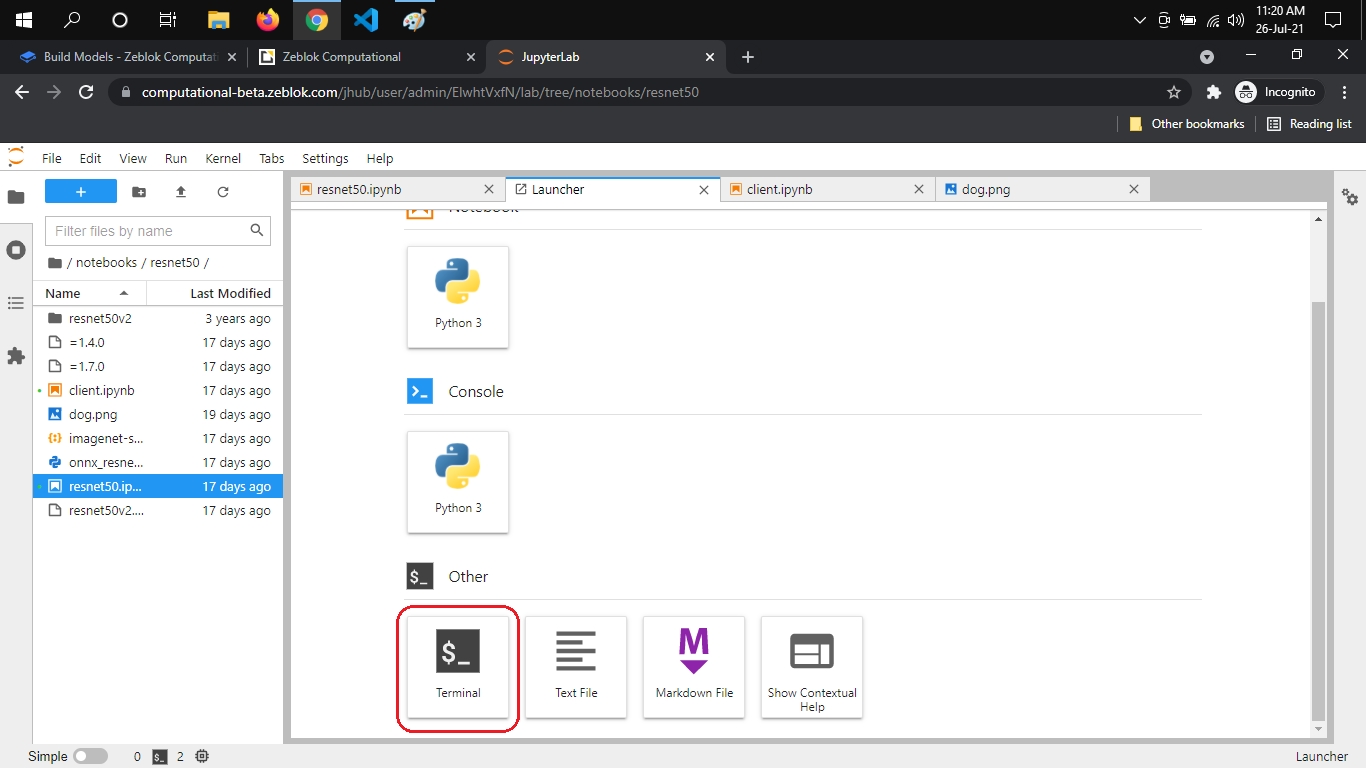
Task: Open the Extension Manager puzzle icon
Action: coord(16,355)
